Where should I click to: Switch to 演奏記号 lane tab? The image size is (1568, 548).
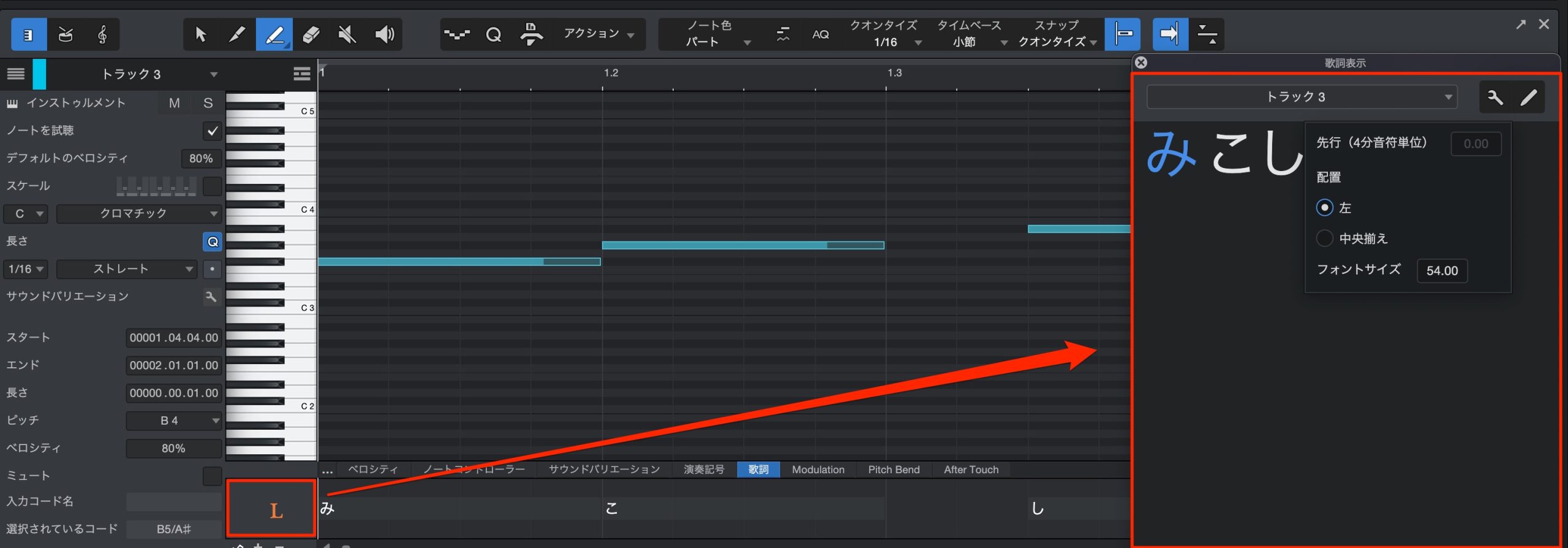pos(704,470)
